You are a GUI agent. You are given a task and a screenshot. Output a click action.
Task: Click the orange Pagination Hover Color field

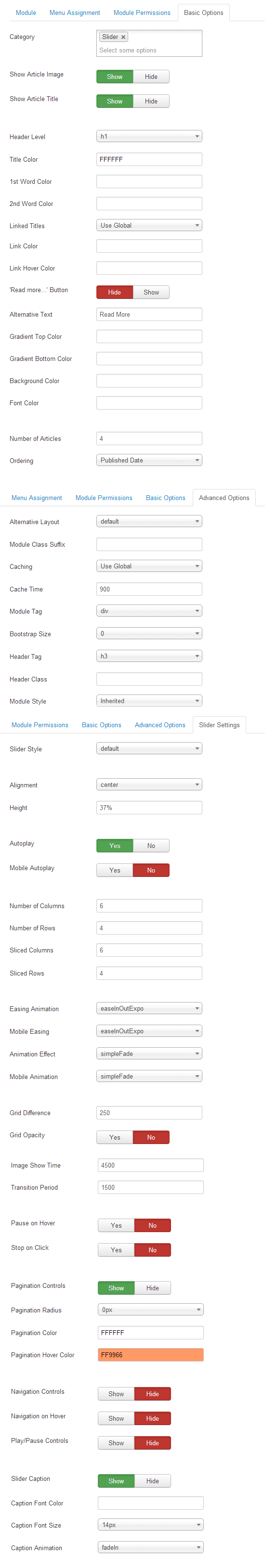[150, 1355]
